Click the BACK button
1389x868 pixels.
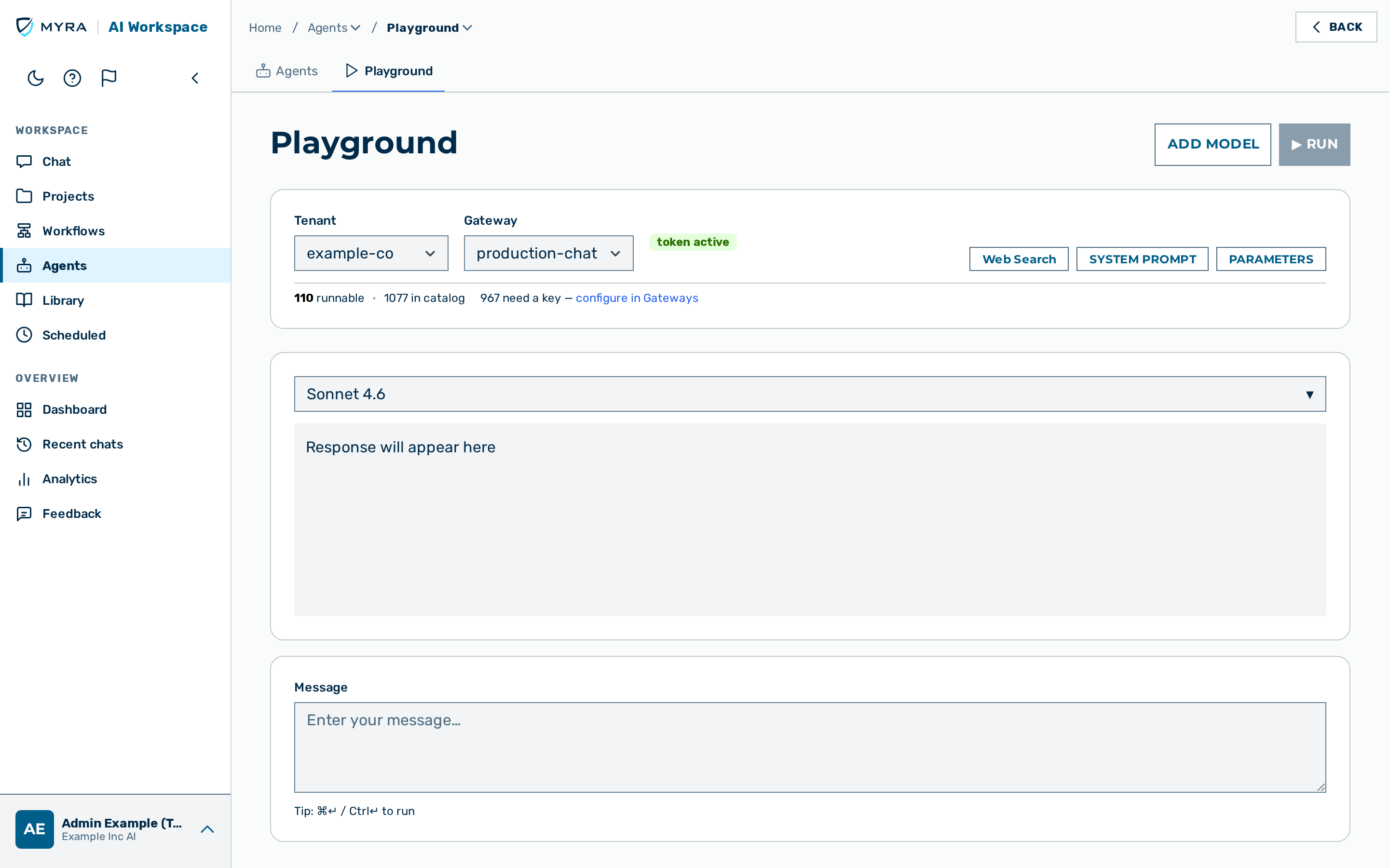pyautogui.click(x=1336, y=27)
